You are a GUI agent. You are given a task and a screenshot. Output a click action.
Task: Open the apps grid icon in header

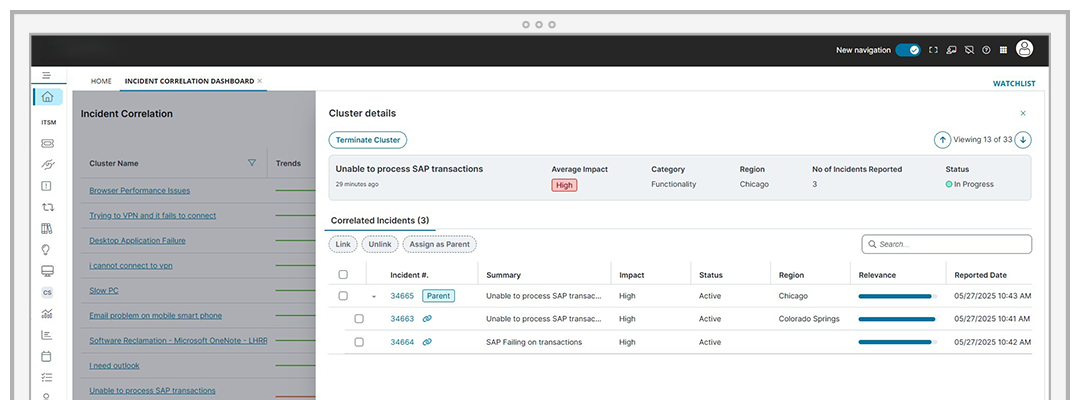1004,50
